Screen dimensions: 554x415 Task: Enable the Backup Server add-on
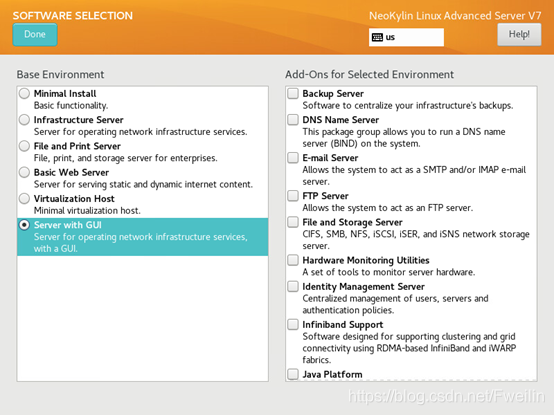(x=293, y=94)
